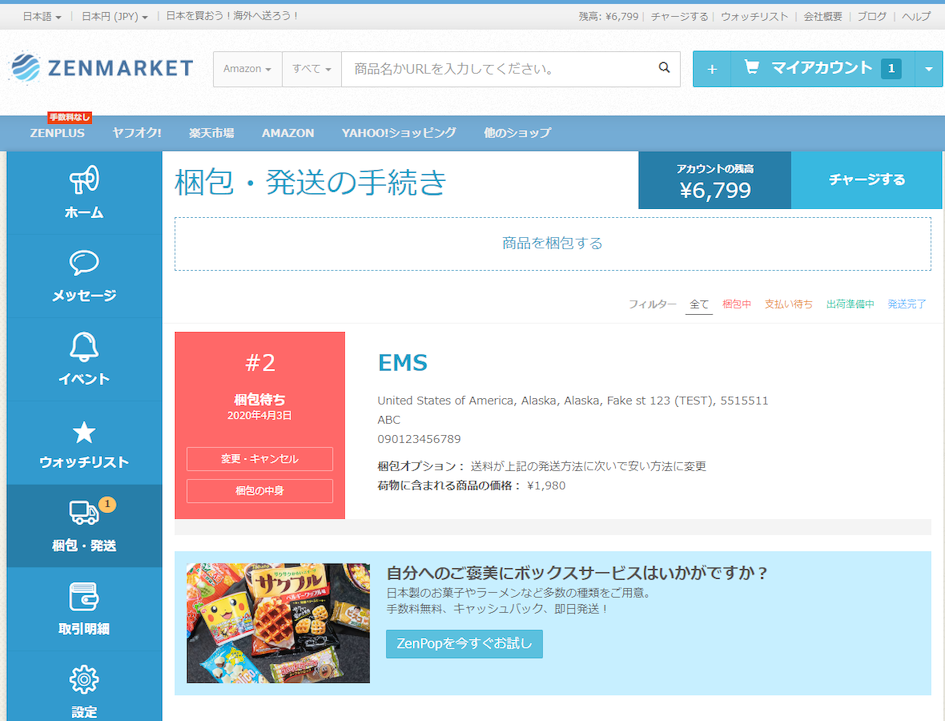This screenshot has height=721, width=945.
Task: Click the blue チャージする button
Action: pyautogui.click(x=867, y=180)
